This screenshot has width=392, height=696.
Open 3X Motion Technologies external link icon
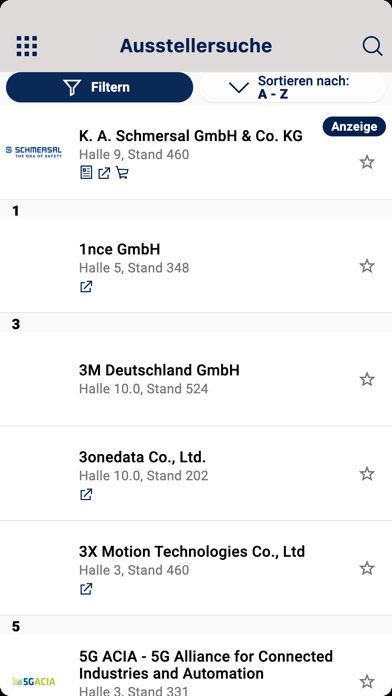[x=86, y=589]
